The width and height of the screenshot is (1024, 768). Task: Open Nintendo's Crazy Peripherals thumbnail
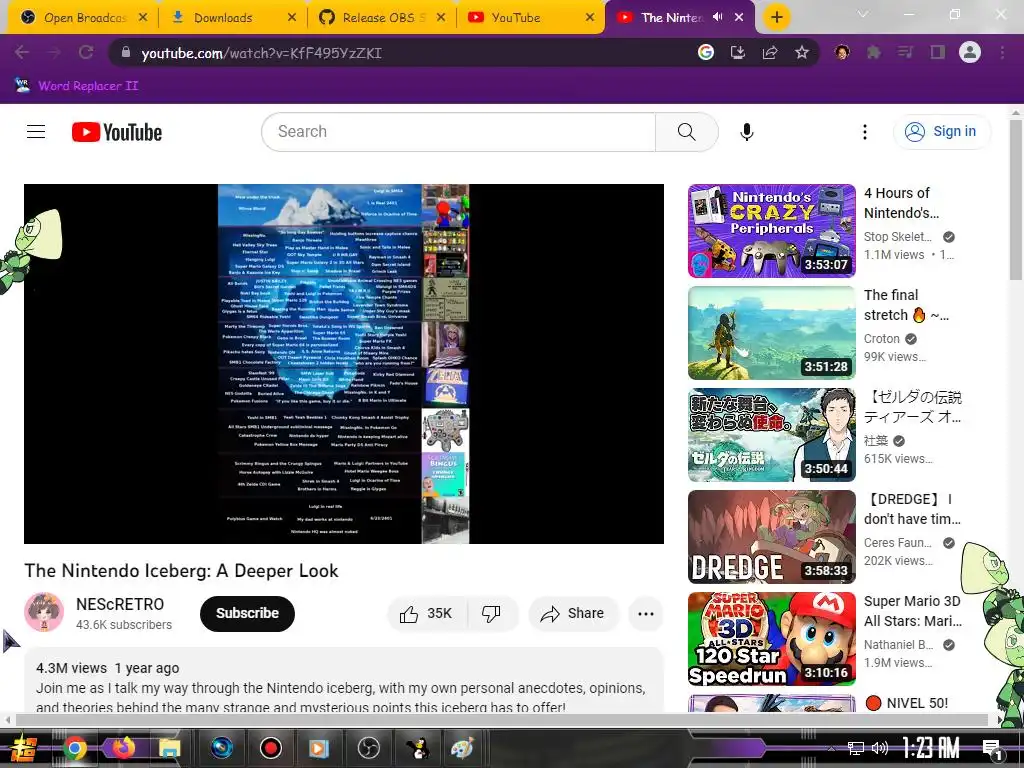tap(771, 231)
